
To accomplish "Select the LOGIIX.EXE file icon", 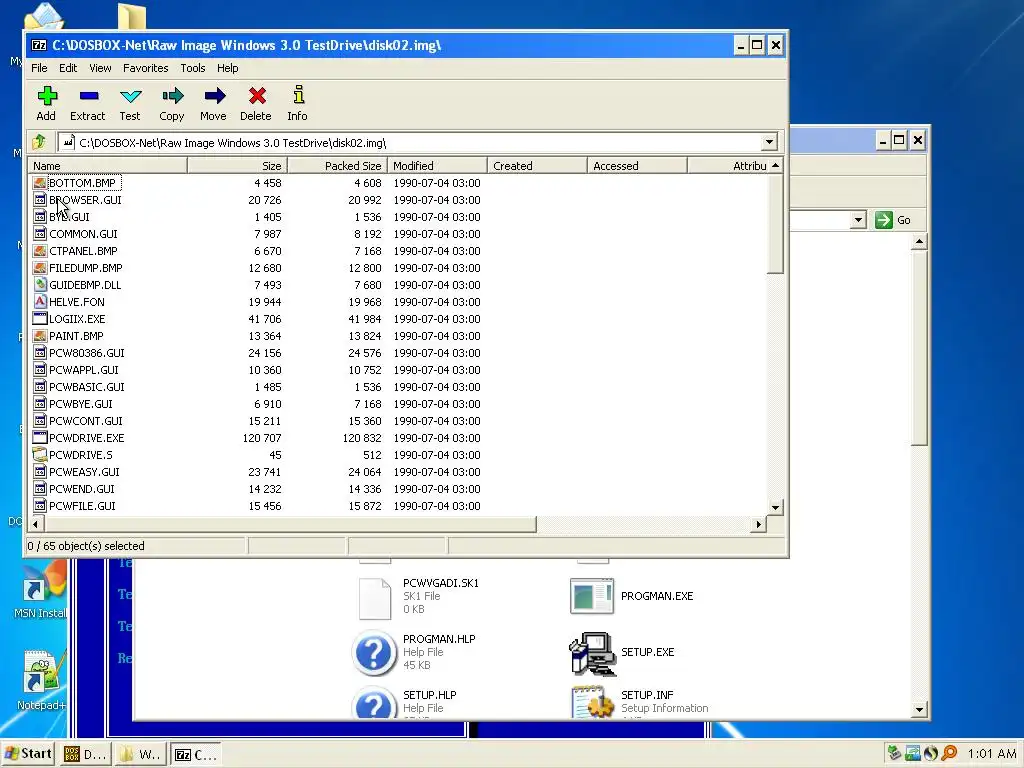I will point(40,319).
